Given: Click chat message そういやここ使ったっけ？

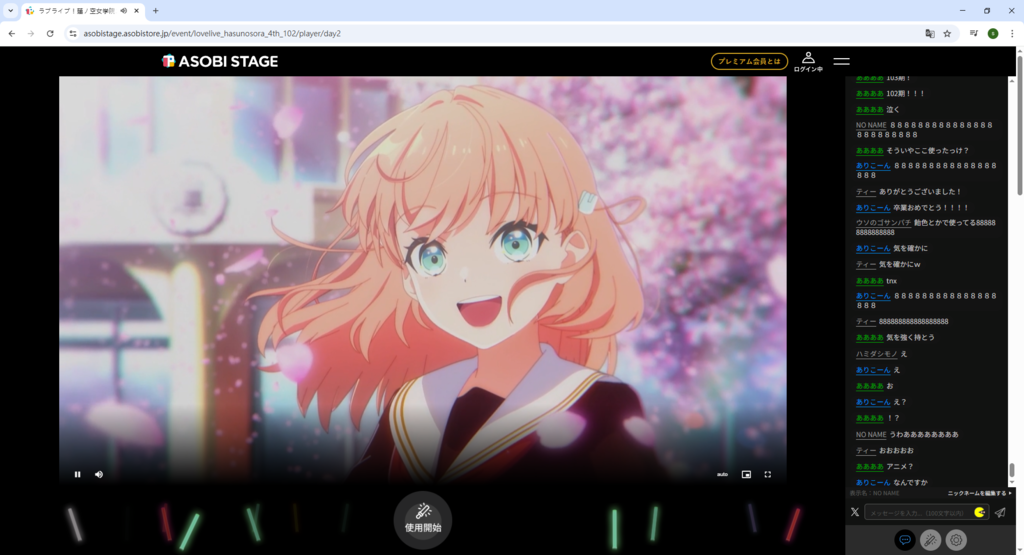Looking at the screenshot, I should pos(927,150).
